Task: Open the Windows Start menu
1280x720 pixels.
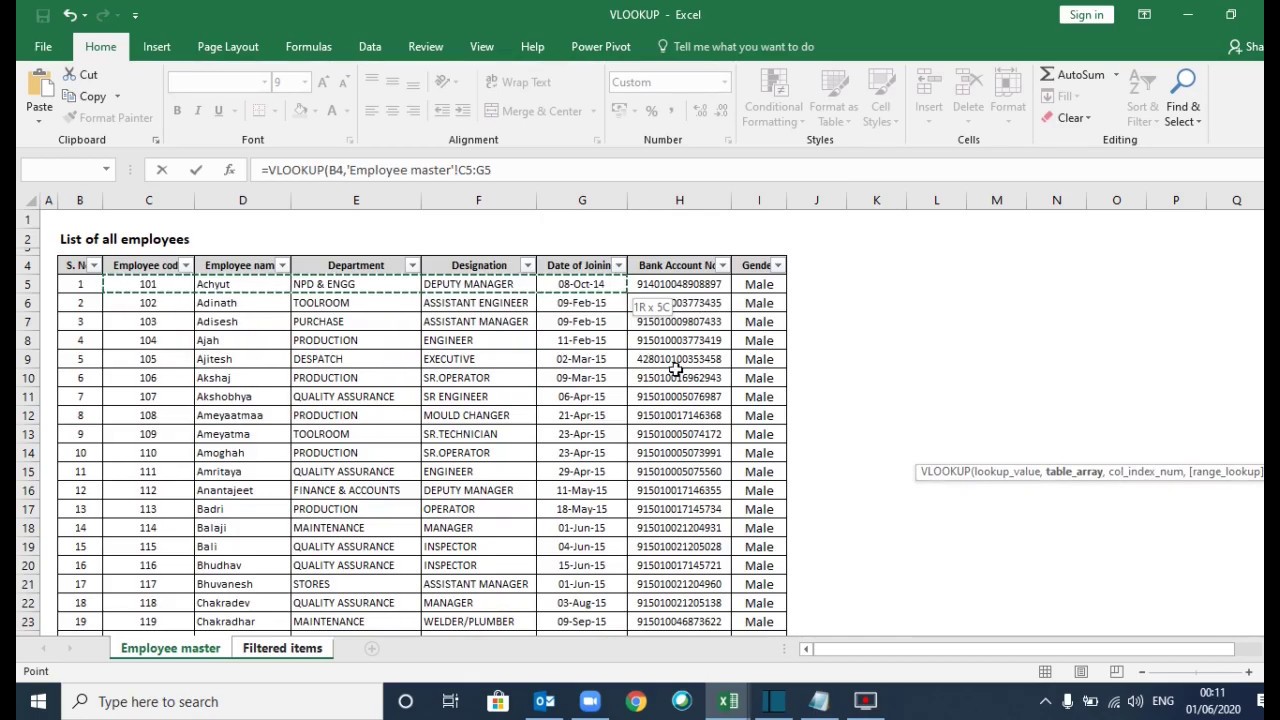Action: tap(38, 701)
